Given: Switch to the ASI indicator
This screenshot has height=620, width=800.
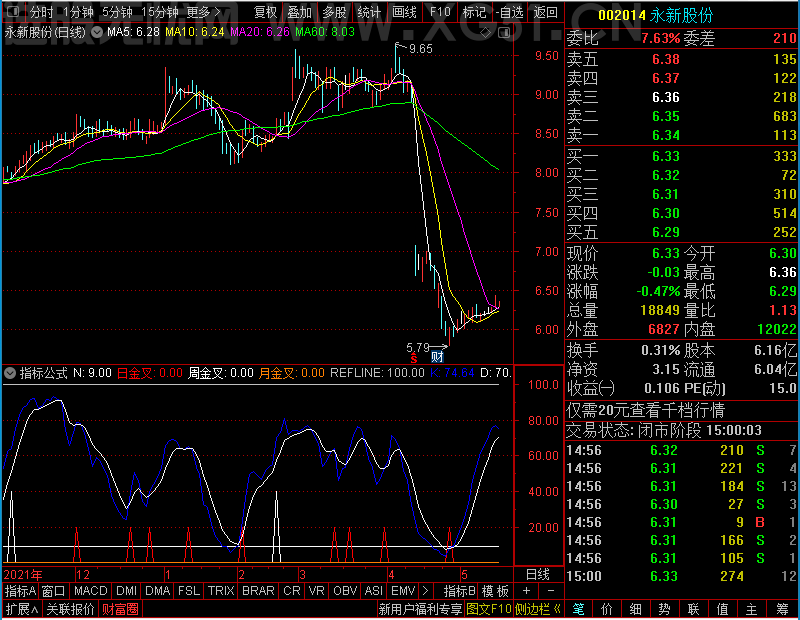Looking at the screenshot, I should pos(373,591).
